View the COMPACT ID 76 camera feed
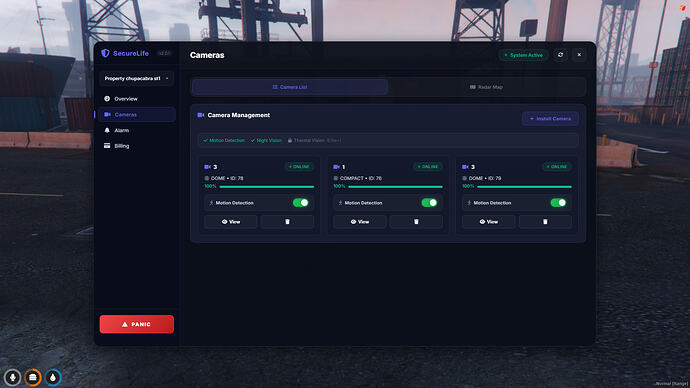 point(360,222)
